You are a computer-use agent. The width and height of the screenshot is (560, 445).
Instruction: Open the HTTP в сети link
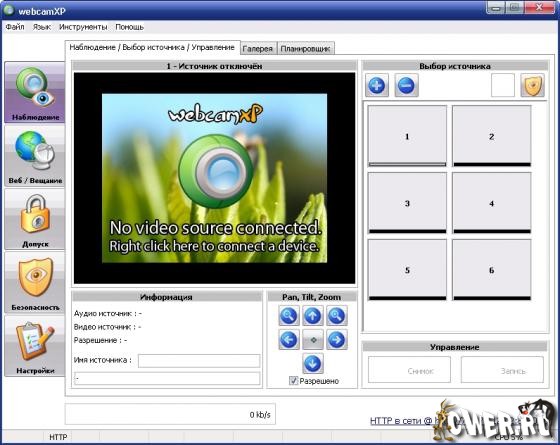click(401, 421)
